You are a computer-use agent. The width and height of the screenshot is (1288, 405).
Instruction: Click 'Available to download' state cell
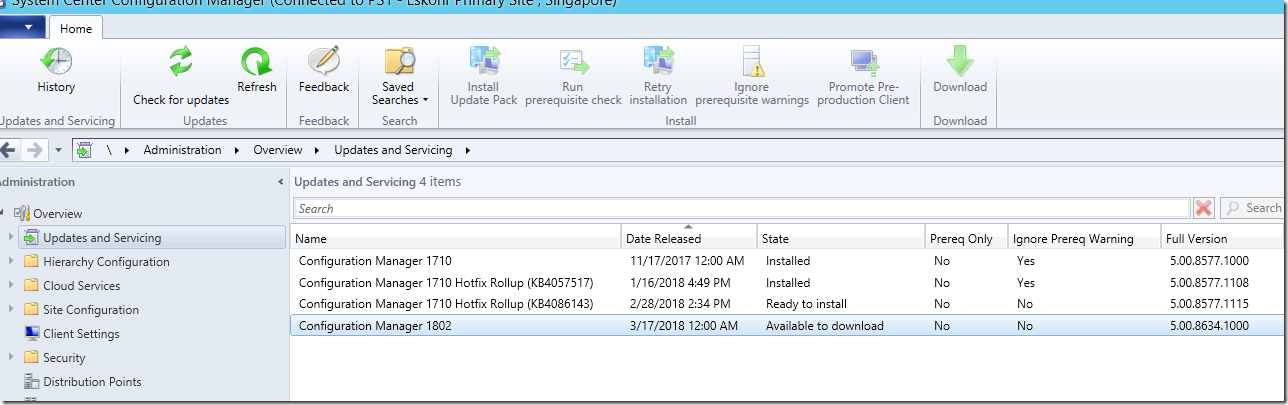[x=825, y=326]
